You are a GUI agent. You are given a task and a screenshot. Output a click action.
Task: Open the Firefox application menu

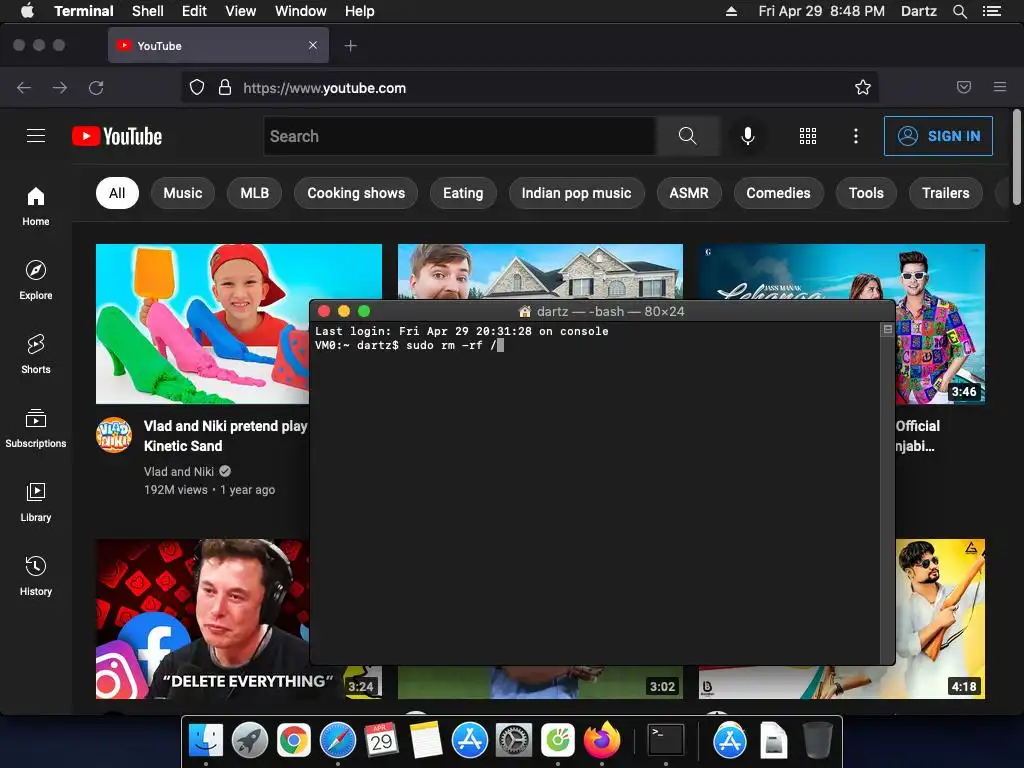(x=1000, y=87)
